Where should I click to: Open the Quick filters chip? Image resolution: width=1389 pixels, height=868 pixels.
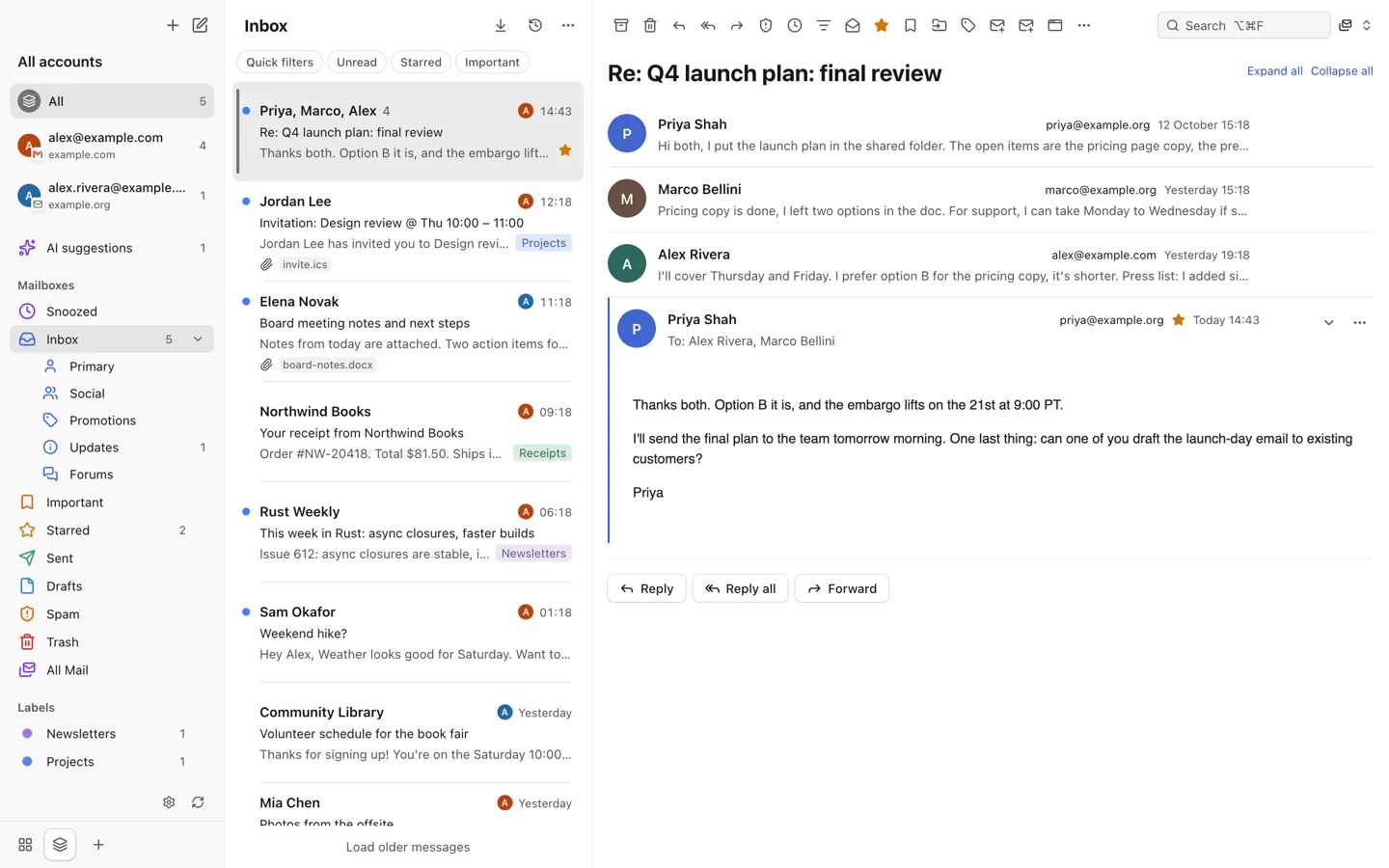pos(280,62)
